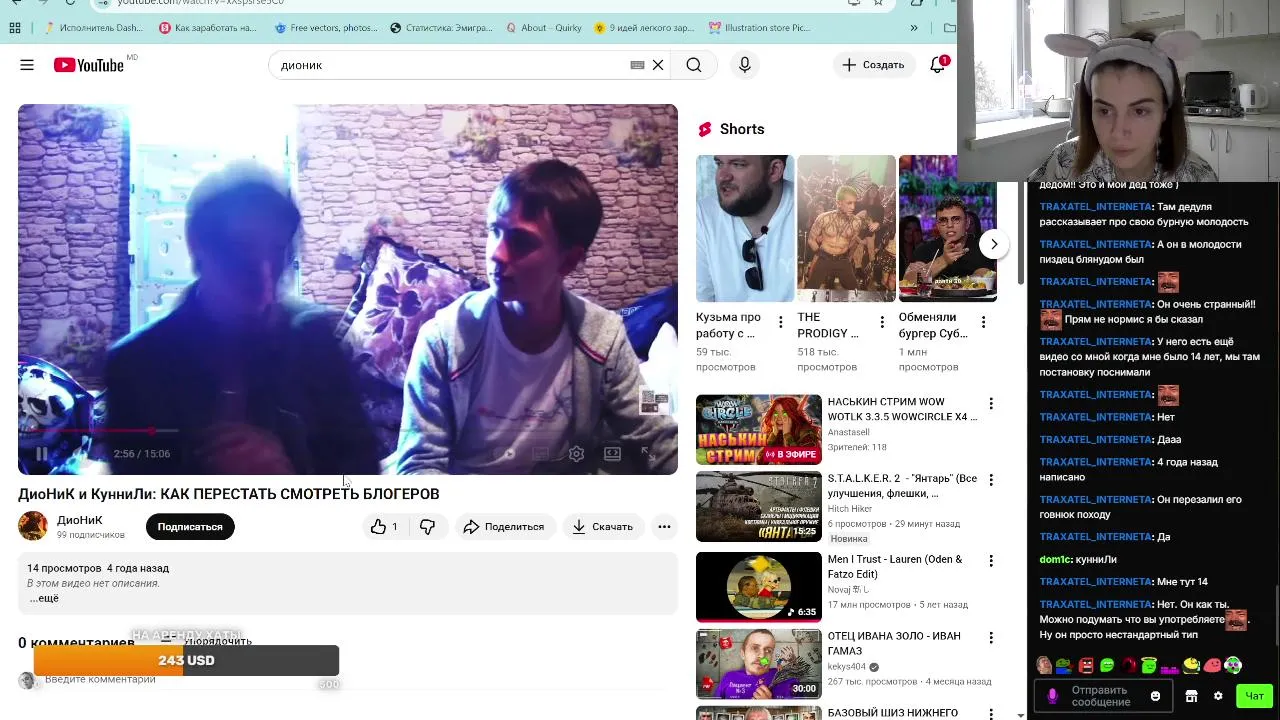
Task: Open chat settings gear icon
Action: click(1218, 696)
